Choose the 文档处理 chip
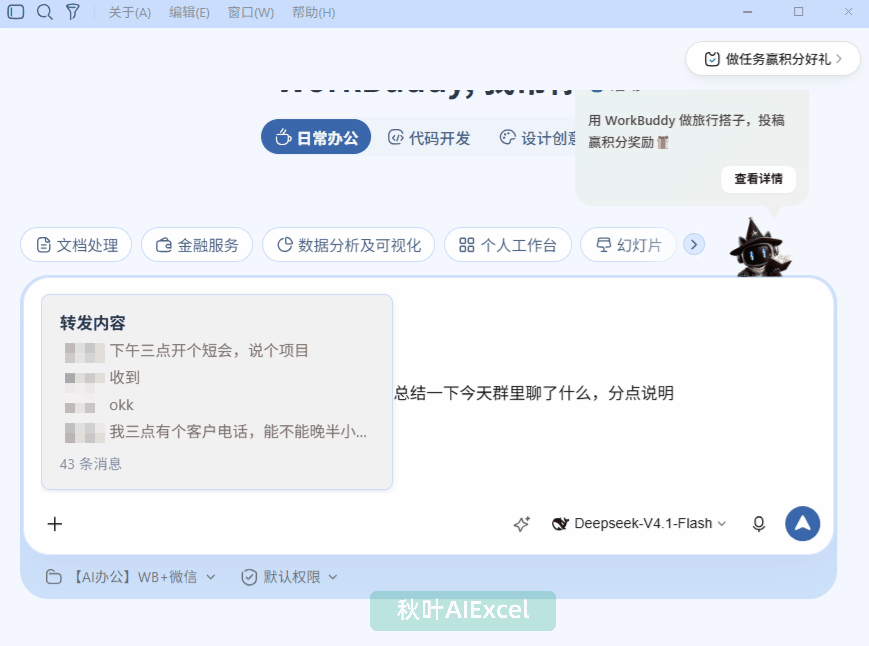Screen dimensions: 869x646 [x=76, y=245]
